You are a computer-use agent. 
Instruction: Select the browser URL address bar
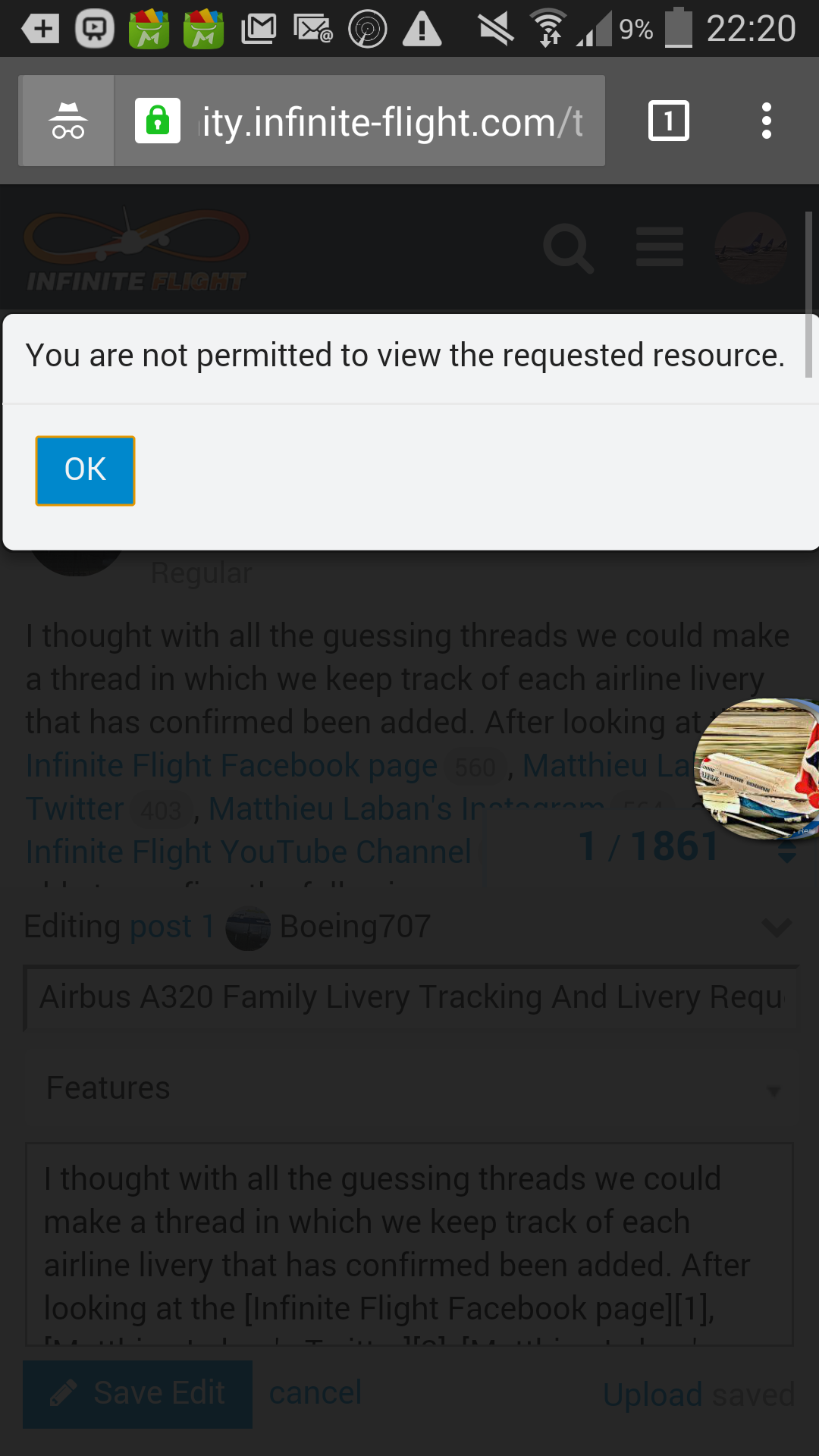(x=359, y=121)
